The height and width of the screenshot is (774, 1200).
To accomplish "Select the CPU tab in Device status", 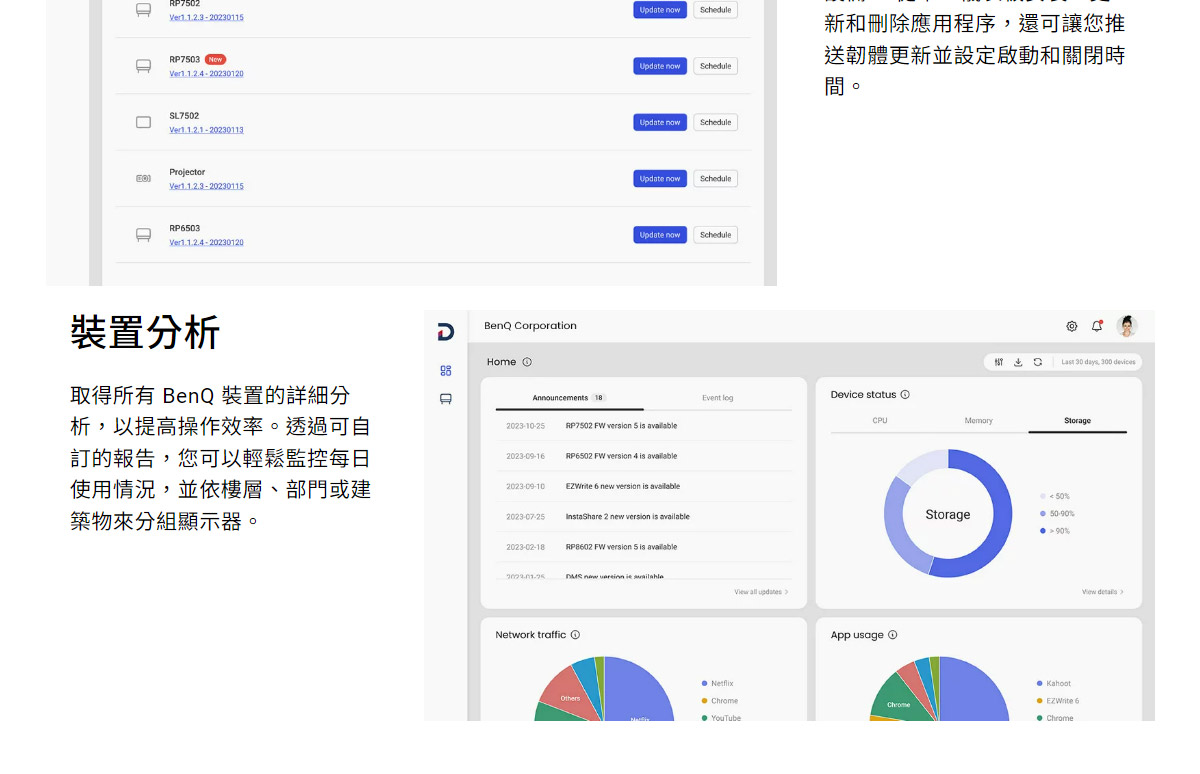I will tap(880, 421).
